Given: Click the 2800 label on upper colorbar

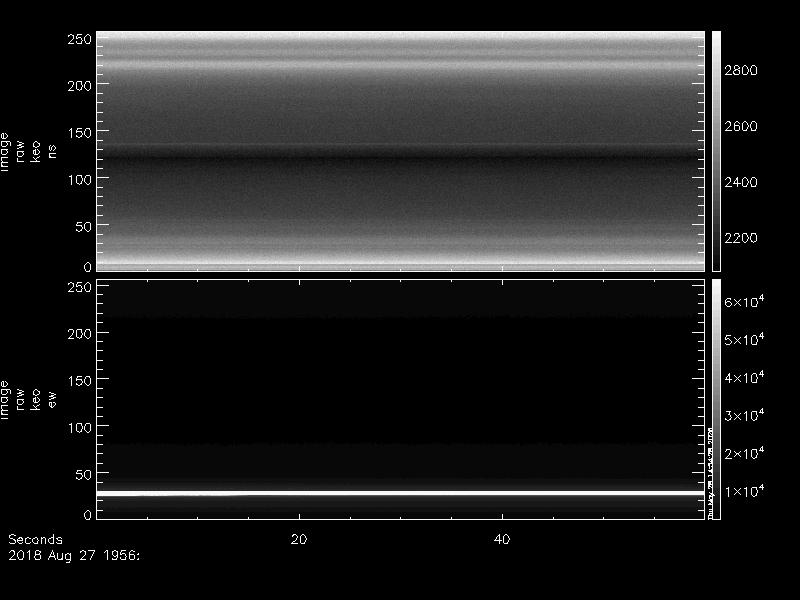Looking at the screenshot, I should (741, 70).
